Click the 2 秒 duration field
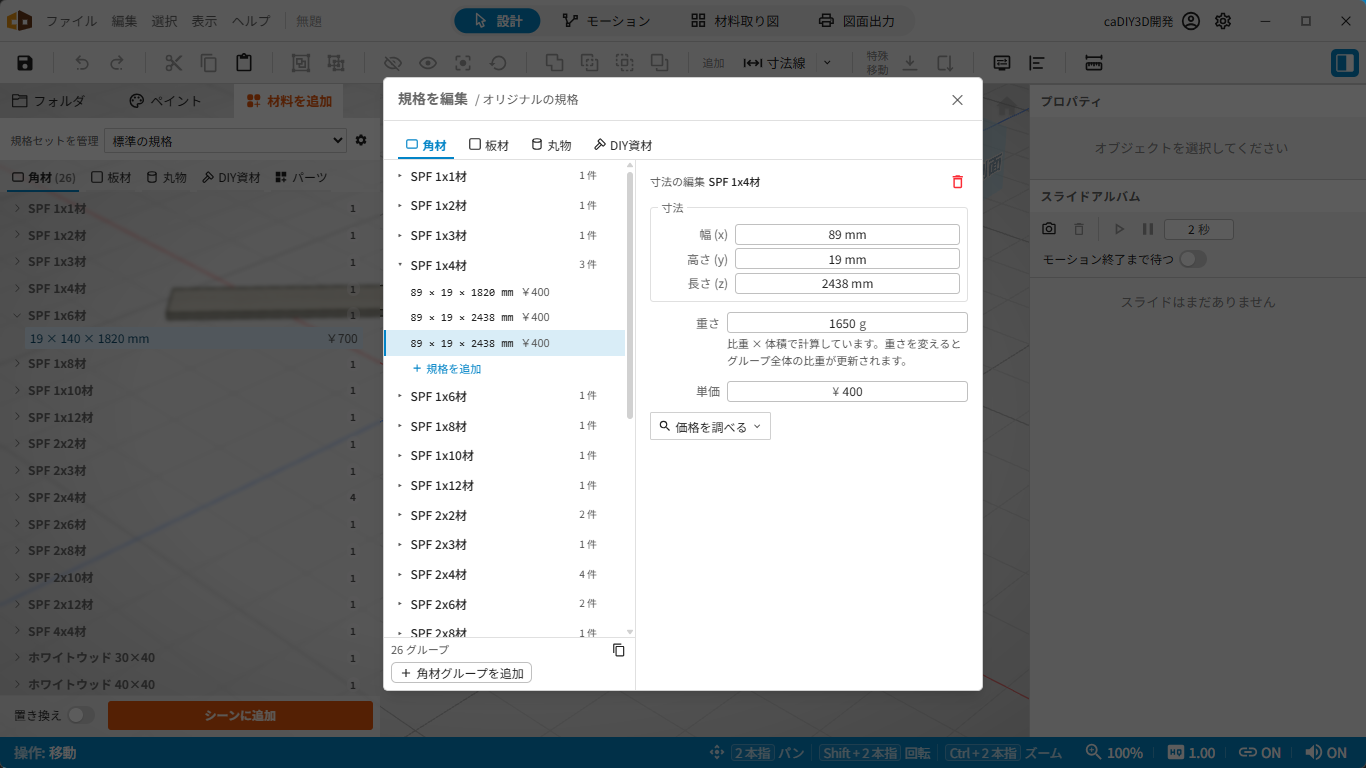This screenshot has height=768, width=1366. point(1199,229)
